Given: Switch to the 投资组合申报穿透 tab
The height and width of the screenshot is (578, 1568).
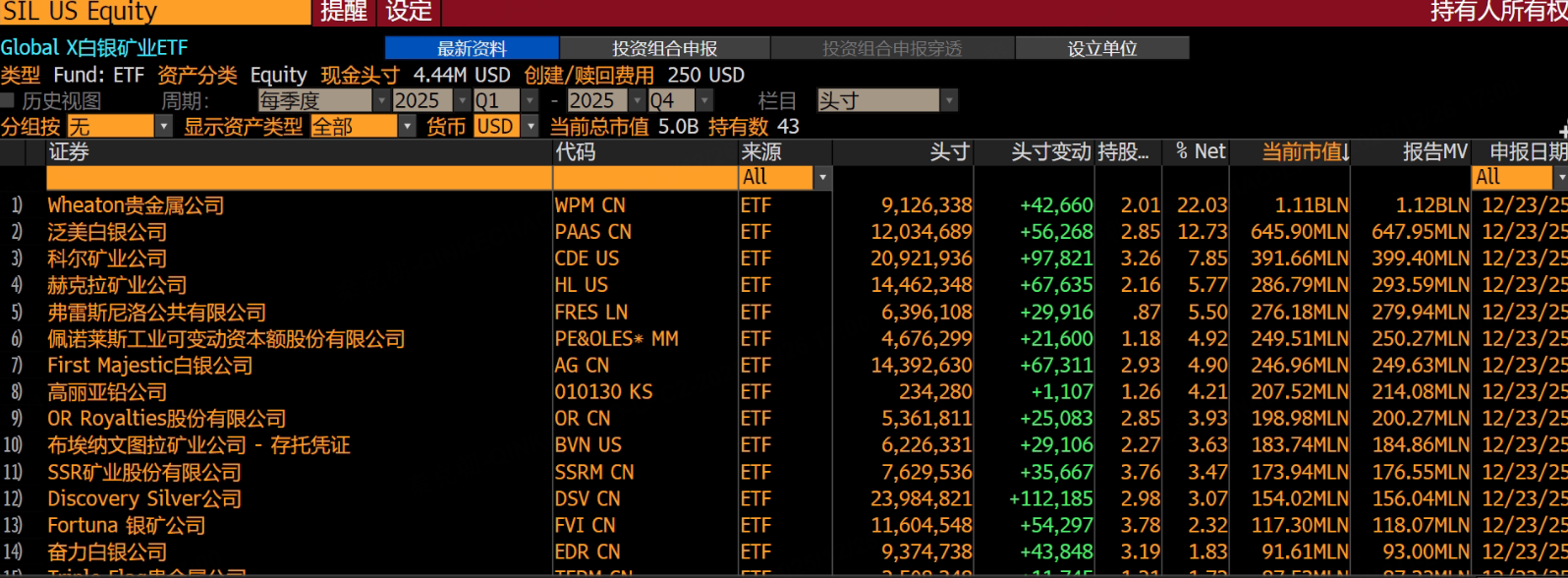Looking at the screenshot, I should [892, 48].
